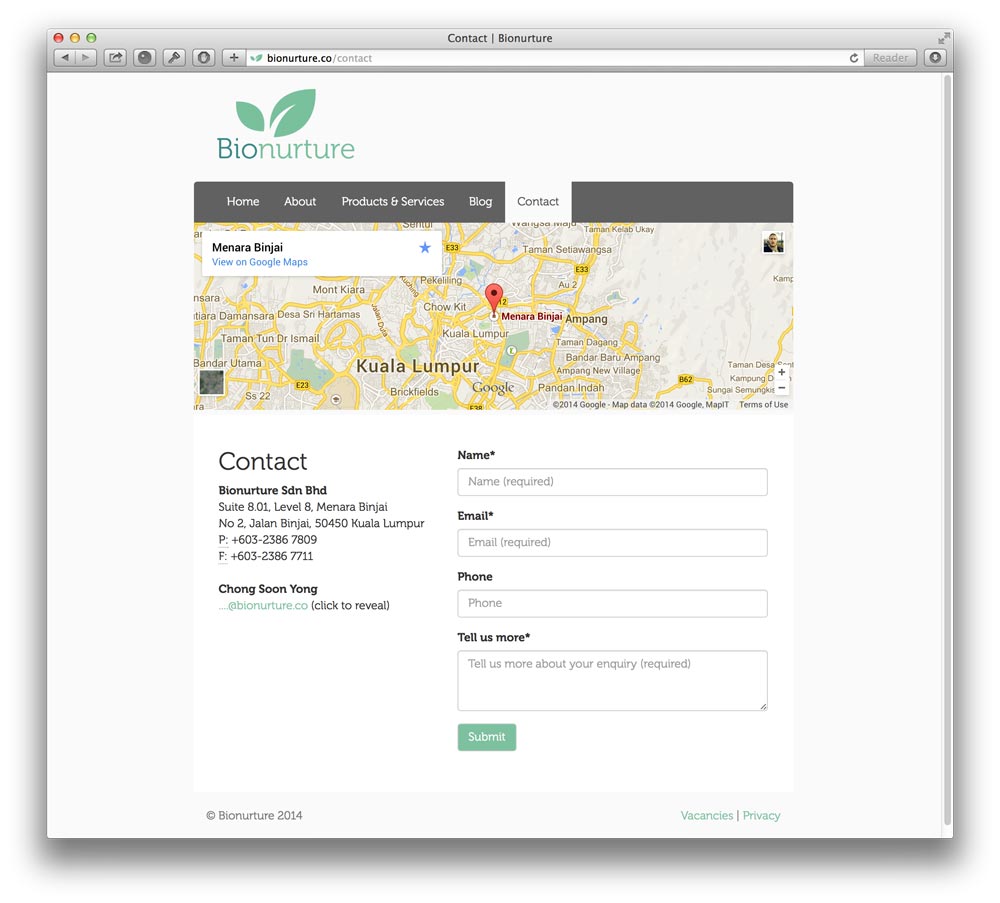
Task: Click the Reader button
Action: point(890,58)
